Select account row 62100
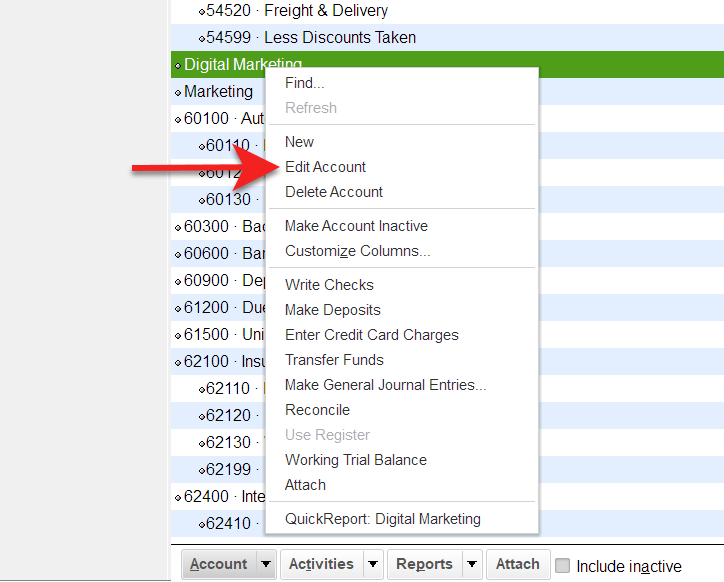This screenshot has height=582, width=724. (x=218, y=362)
